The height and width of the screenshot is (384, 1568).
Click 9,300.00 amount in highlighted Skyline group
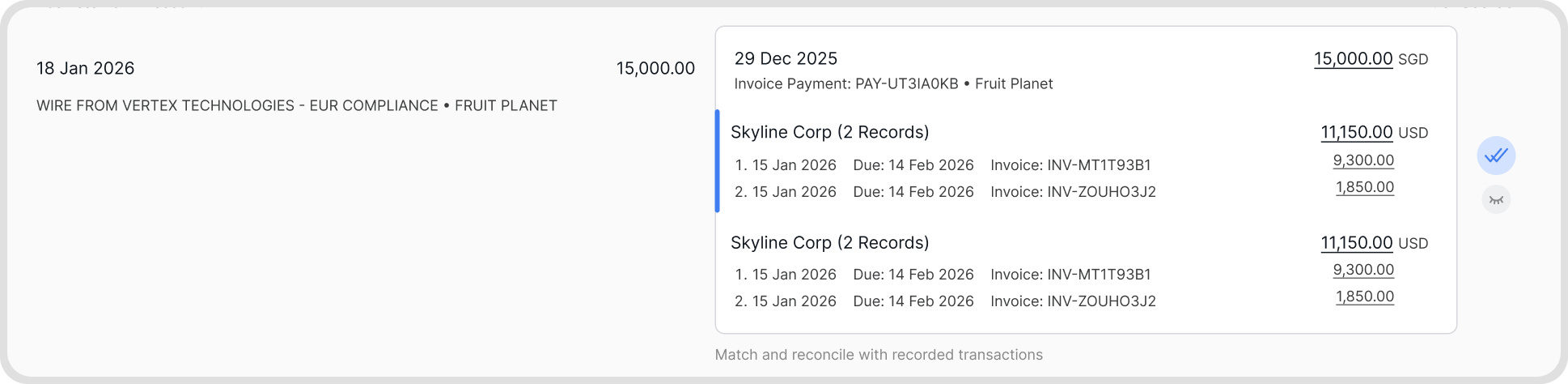pos(1363,160)
